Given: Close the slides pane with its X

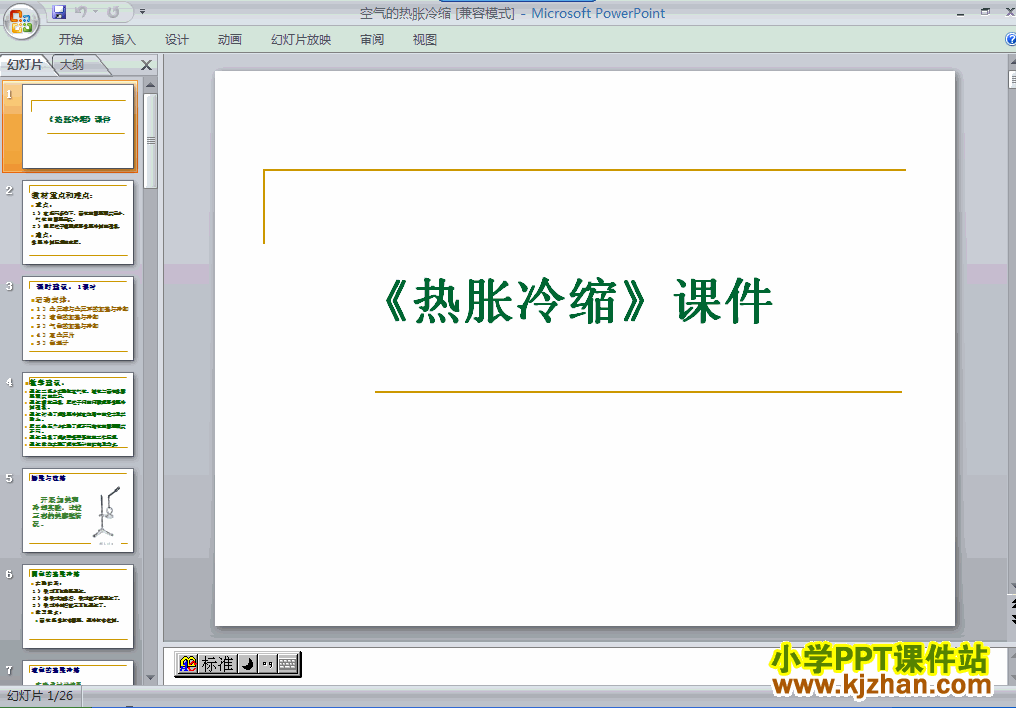Looking at the screenshot, I should pyautogui.click(x=146, y=65).
